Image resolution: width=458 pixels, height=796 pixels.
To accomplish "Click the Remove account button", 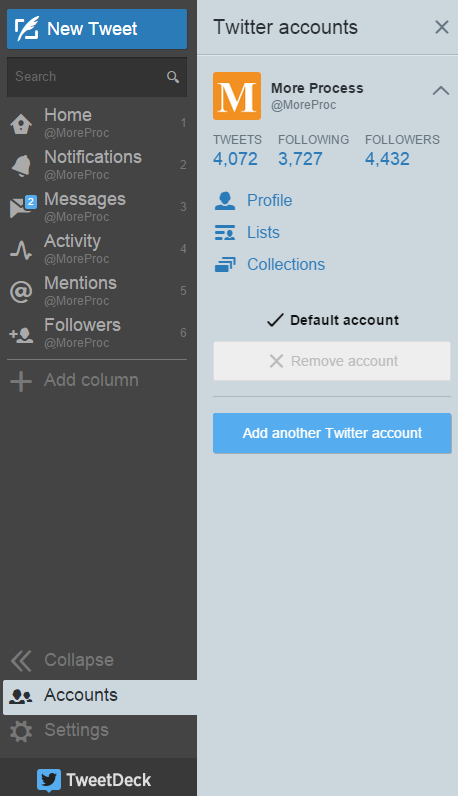I will tap(332, 361).
